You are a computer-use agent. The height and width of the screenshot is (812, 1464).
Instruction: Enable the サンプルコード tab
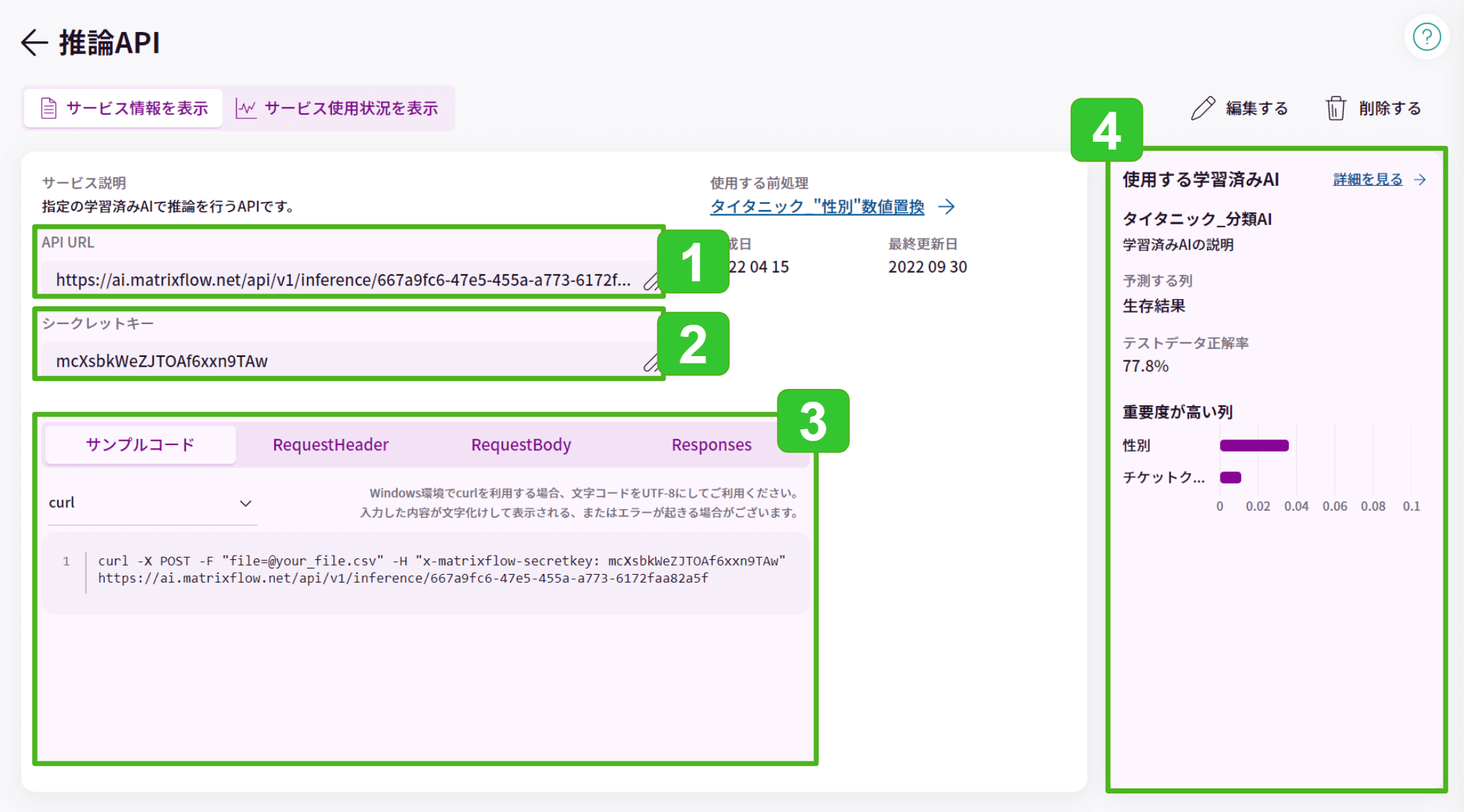(x=139, y=444)
